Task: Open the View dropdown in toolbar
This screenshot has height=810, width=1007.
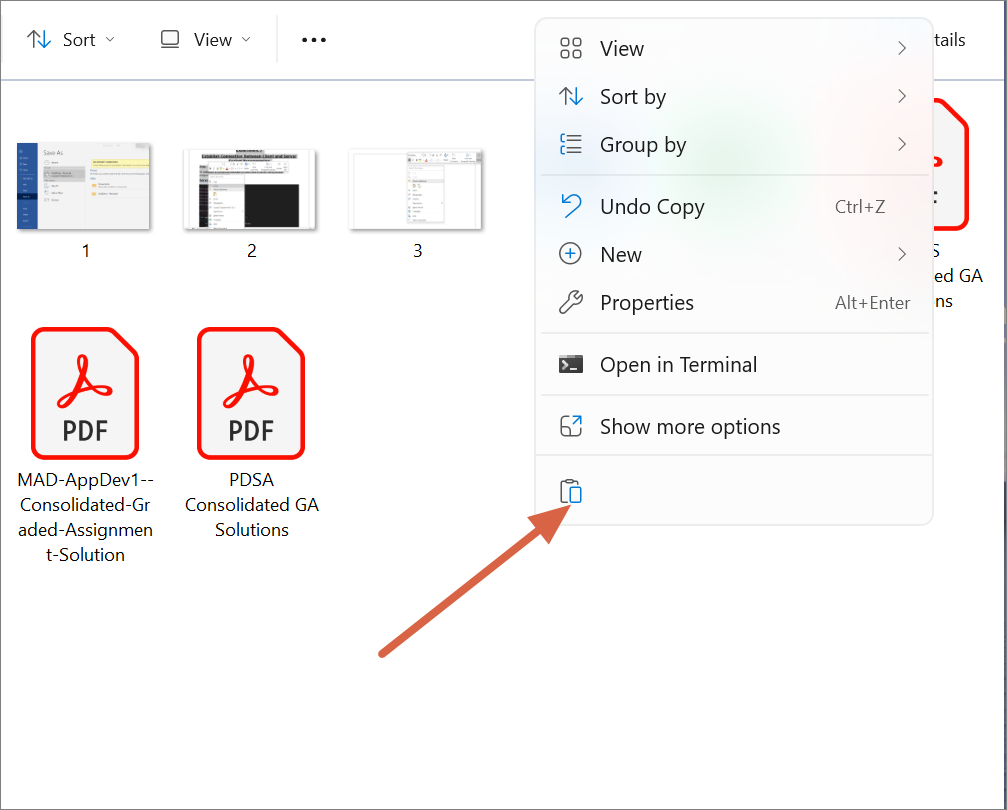Action: pyautogui.click(x=203, y=39)
